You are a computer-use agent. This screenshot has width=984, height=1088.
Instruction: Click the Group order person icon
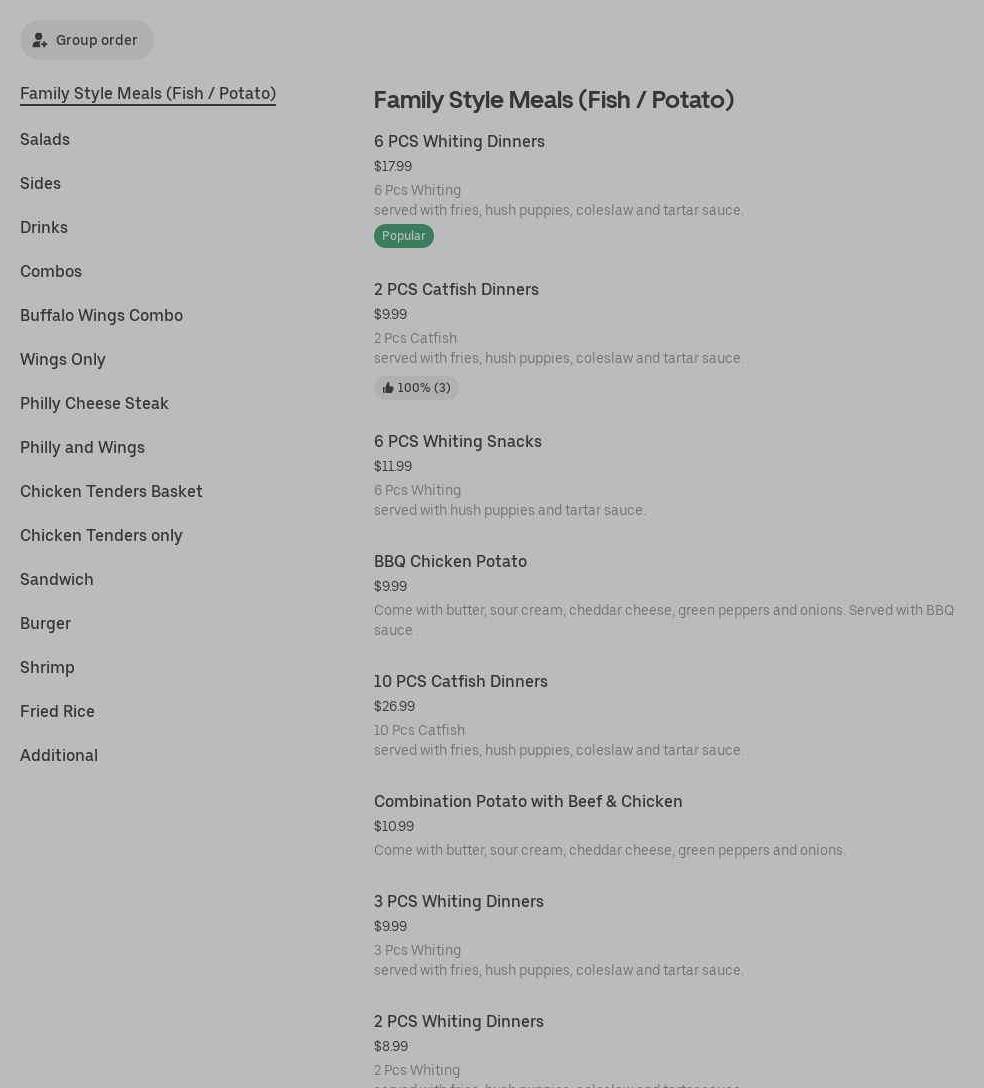coord(40,41)
